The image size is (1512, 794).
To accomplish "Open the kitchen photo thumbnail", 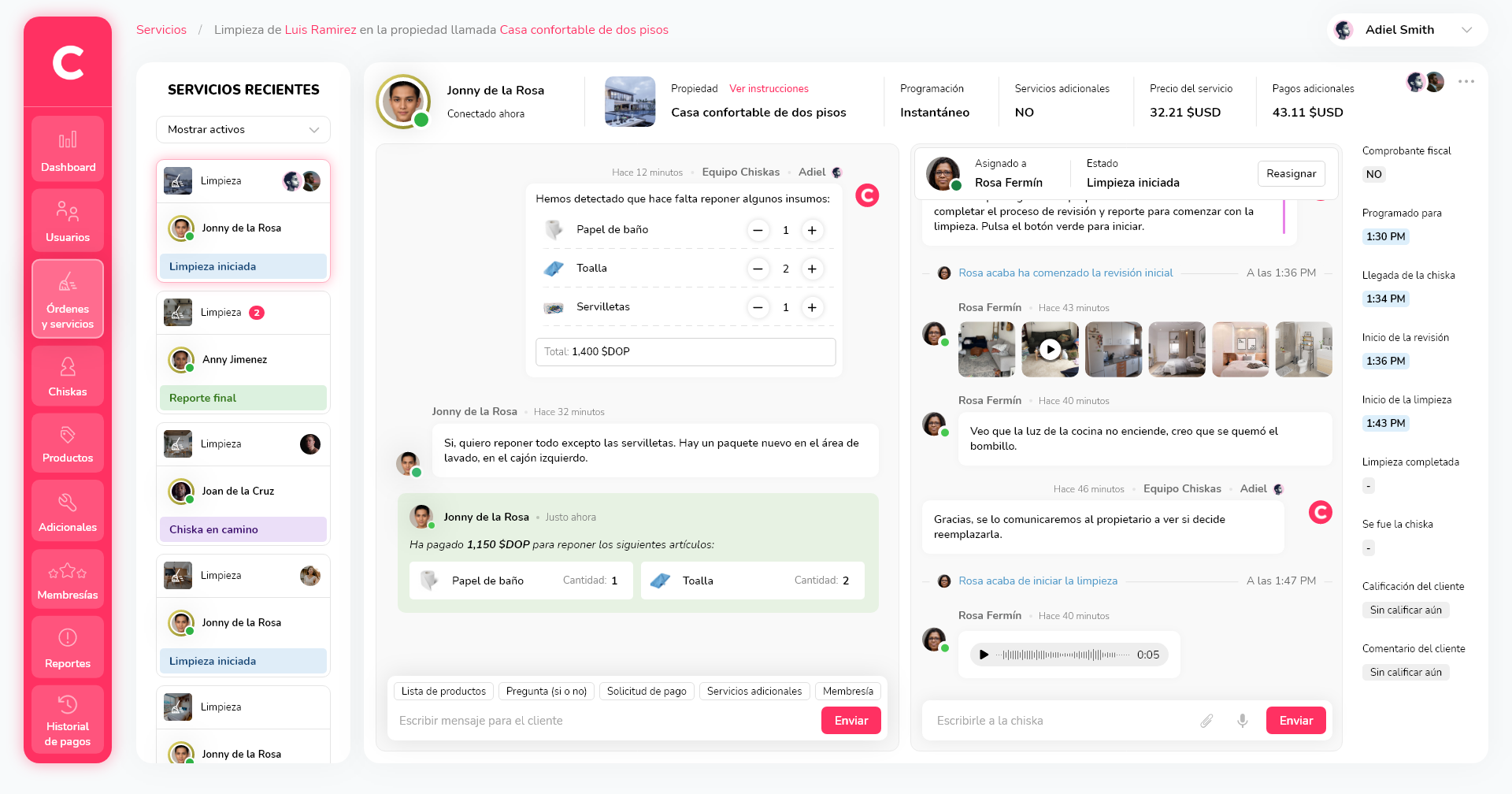I will [1114, 349].
